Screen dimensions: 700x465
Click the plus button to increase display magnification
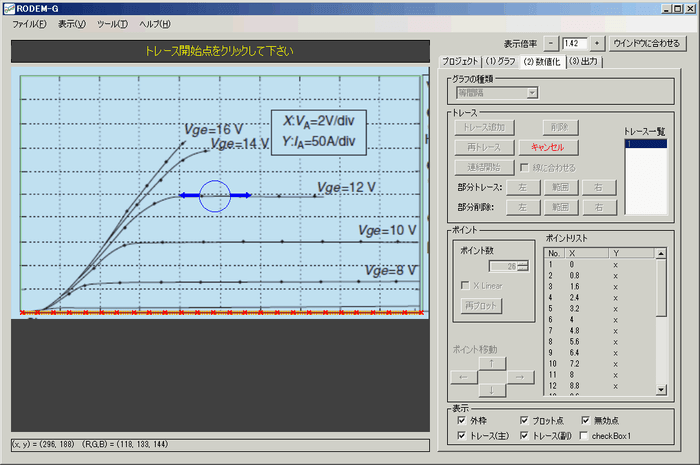click(597, 43)
